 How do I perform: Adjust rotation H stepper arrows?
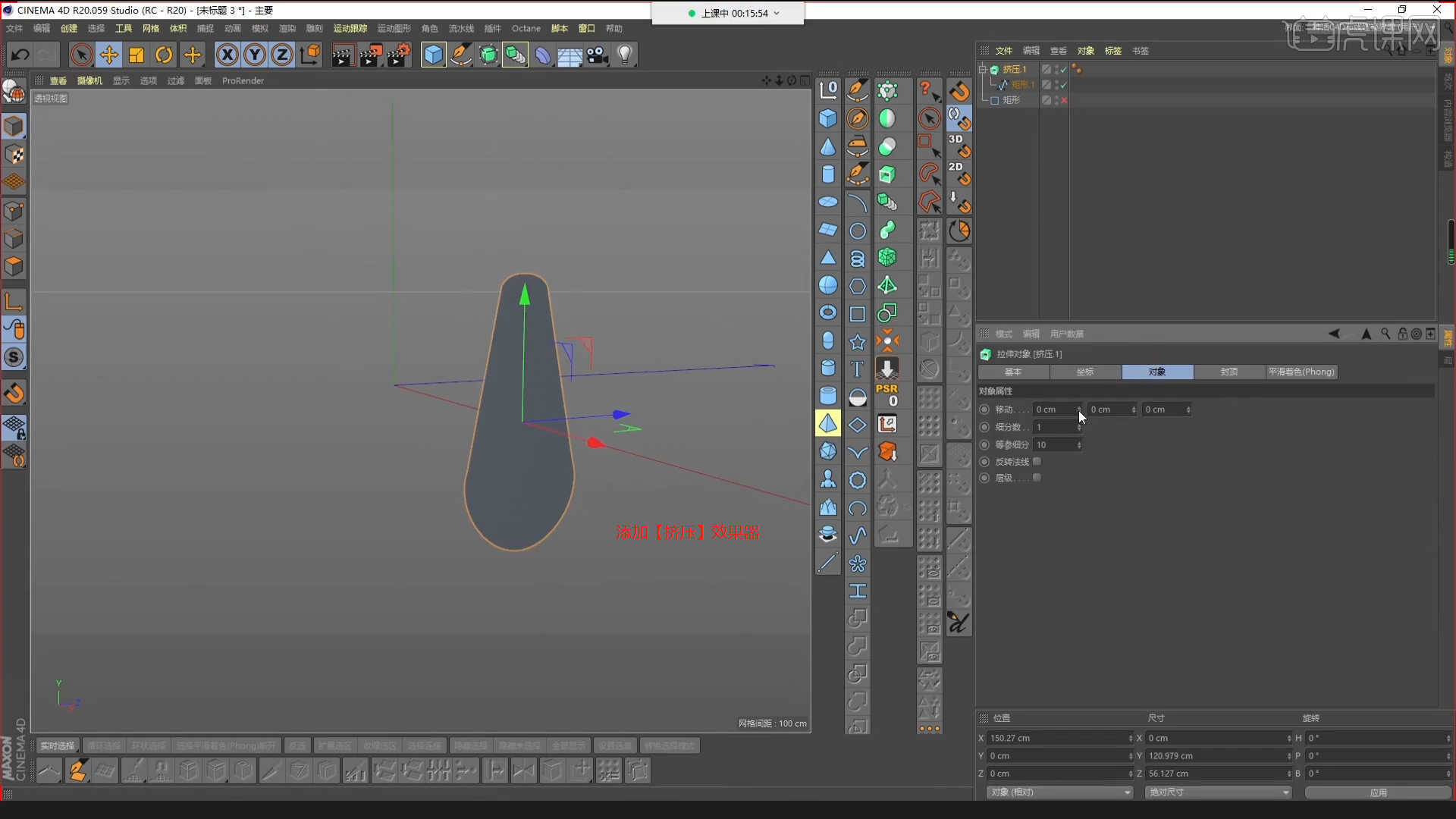coord(1448,738)
